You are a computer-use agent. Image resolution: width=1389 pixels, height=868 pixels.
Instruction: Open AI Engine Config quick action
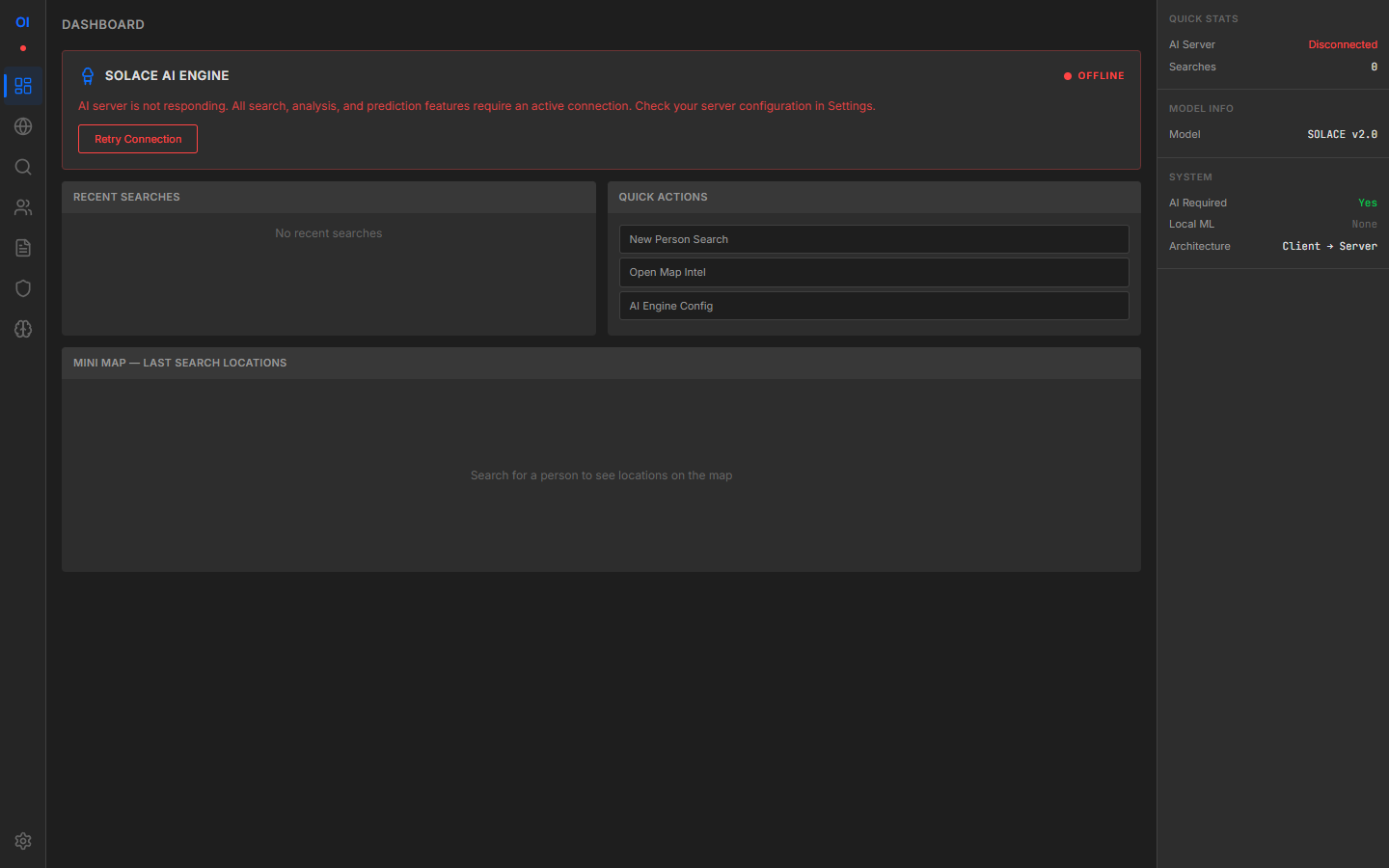[x=873, y=305]
